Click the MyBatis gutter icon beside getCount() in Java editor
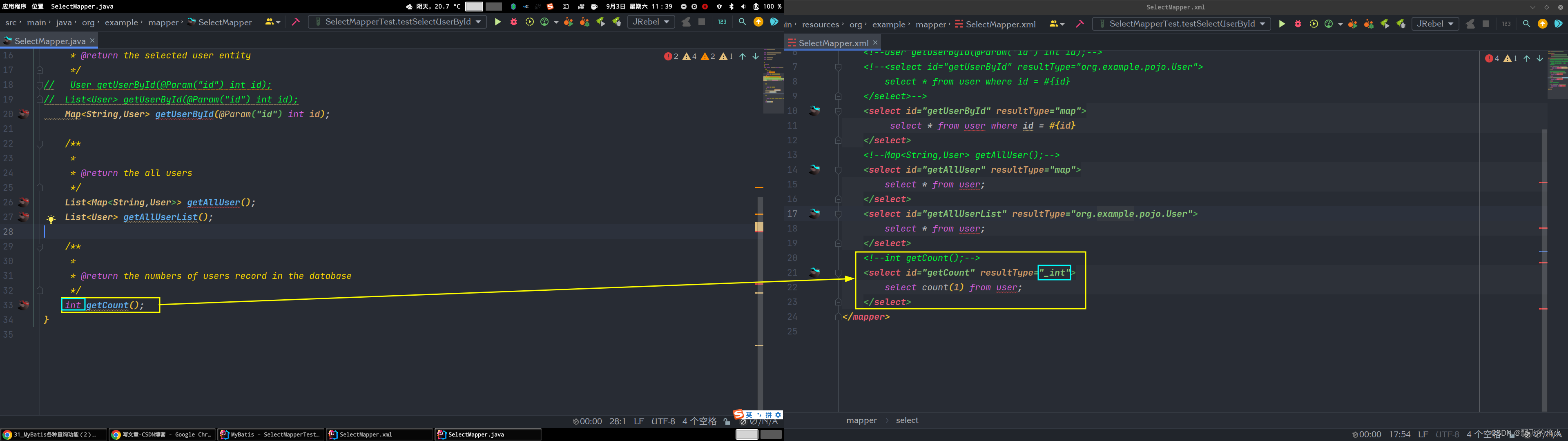1568x441 pixels. click(24, 305)
